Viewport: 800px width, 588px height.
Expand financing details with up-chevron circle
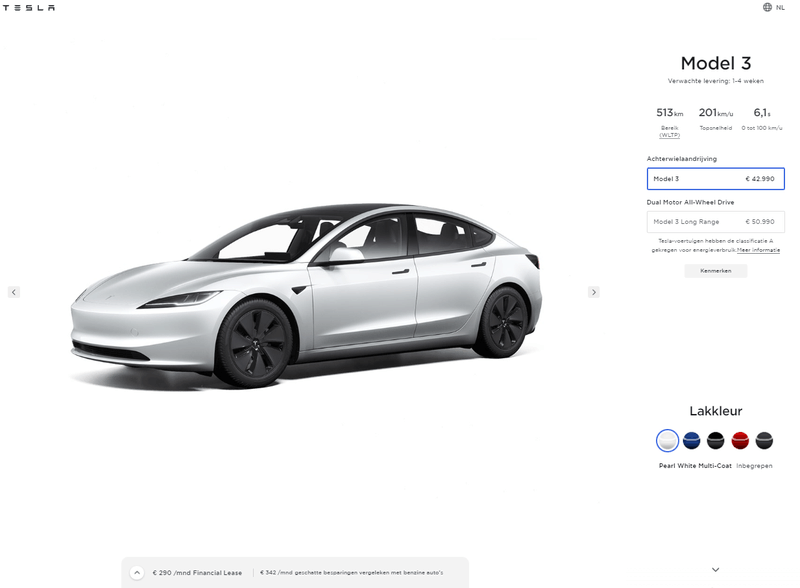(x=137, y=573)
